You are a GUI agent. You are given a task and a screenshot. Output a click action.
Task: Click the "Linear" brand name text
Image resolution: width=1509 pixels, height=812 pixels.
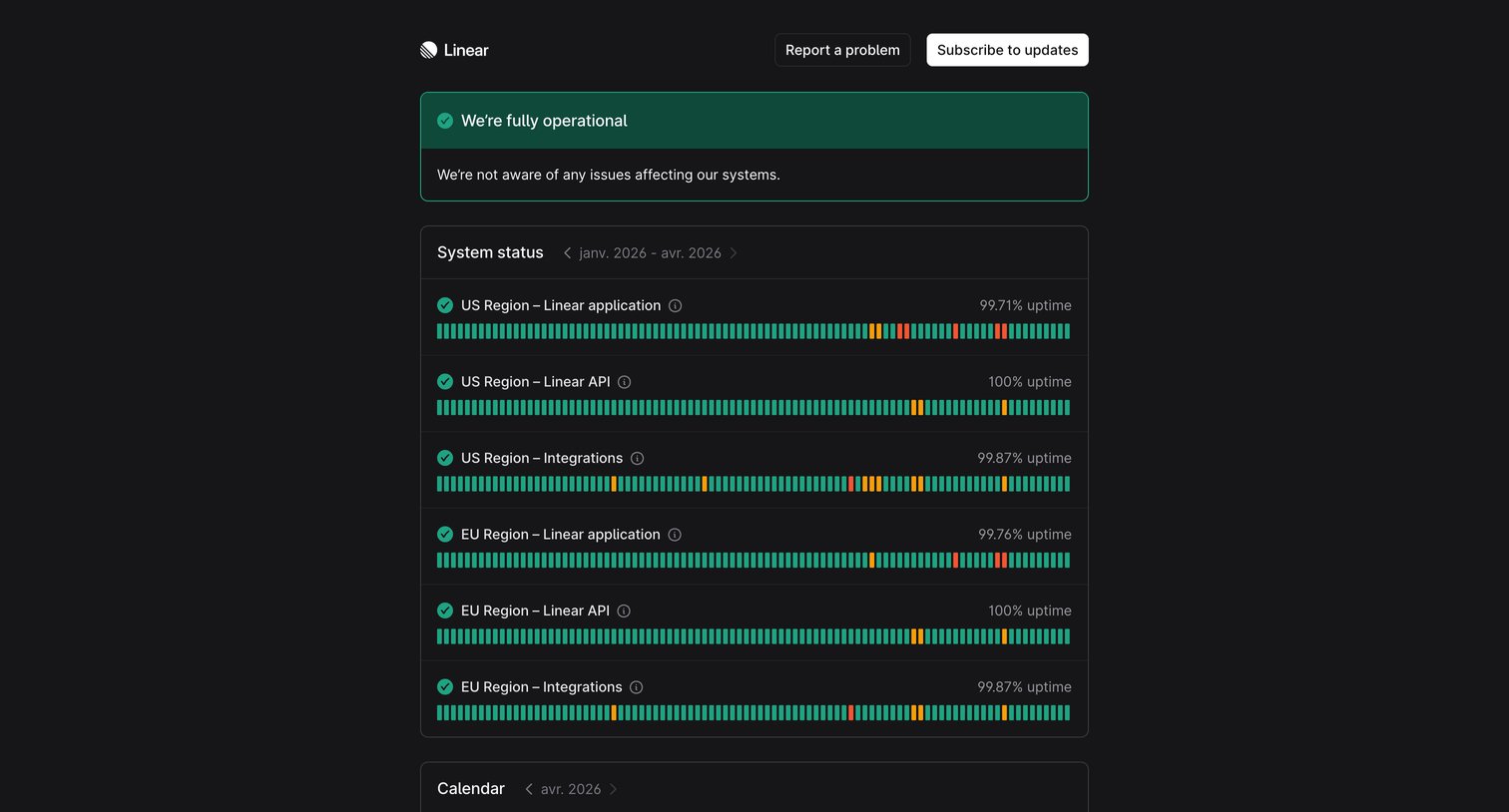click(466, 50)
